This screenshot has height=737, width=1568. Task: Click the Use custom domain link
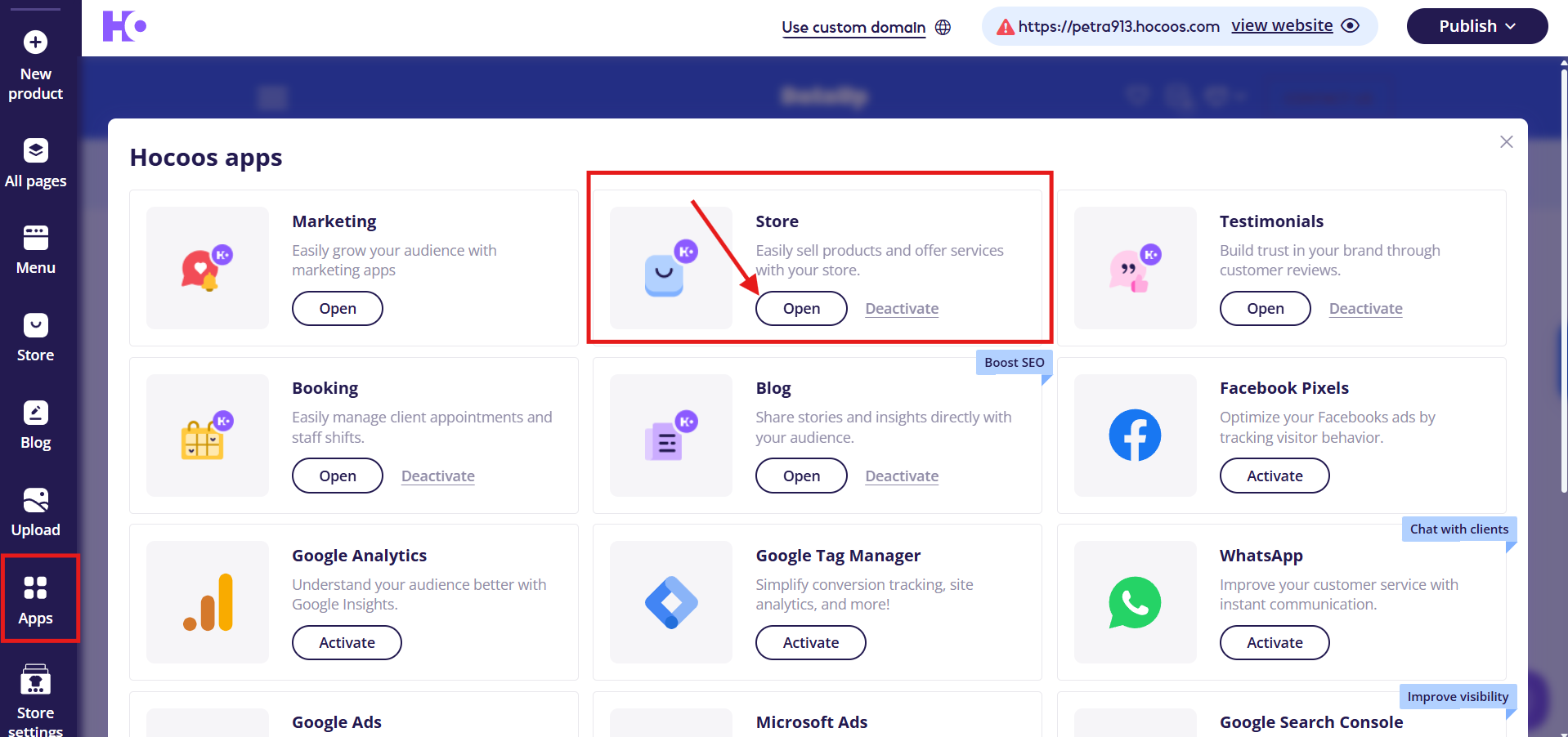point(853,27)
